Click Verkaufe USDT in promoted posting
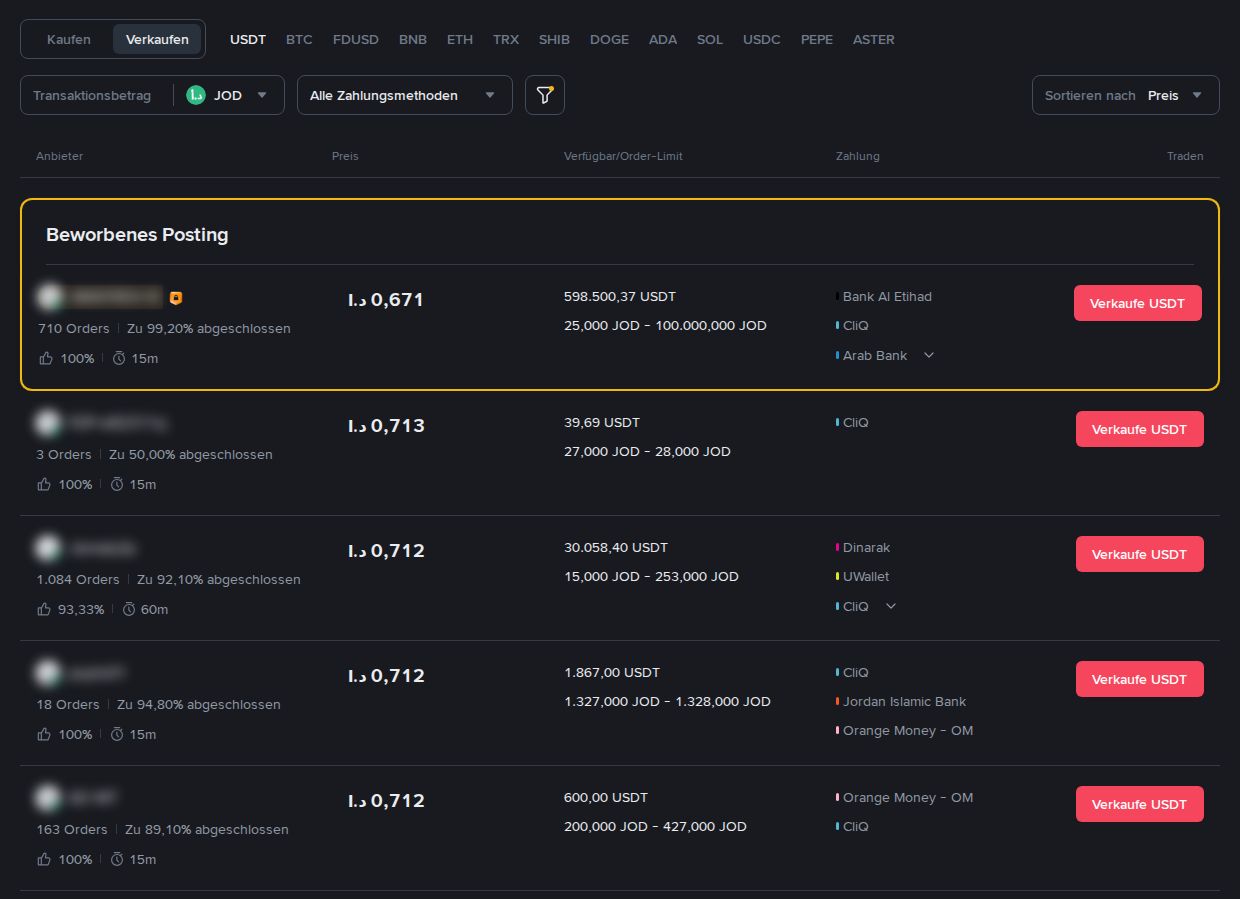The height and width of the screenshot is (899, 1240). [x=1138, y=303]
